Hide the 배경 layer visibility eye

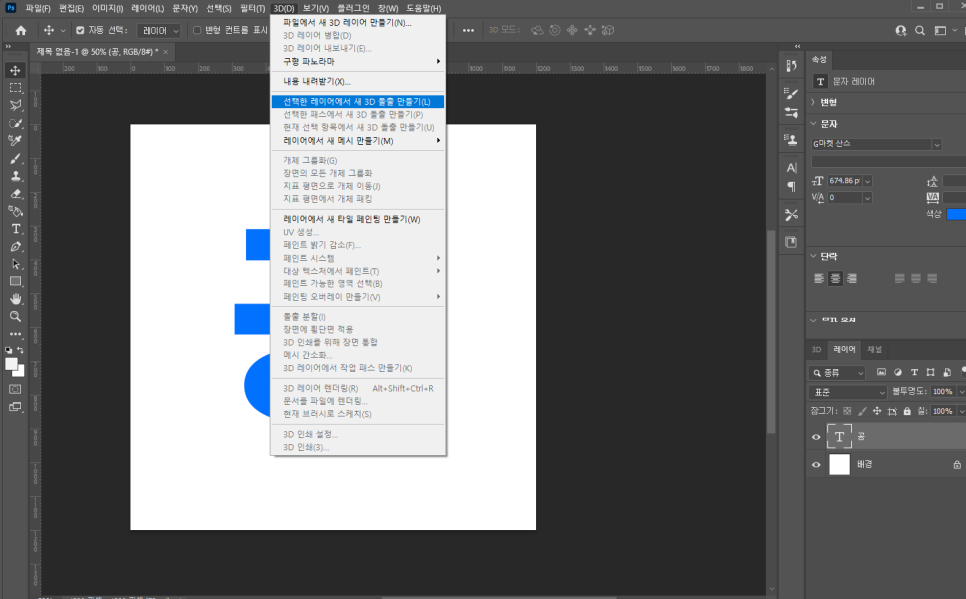coord(816,465)
